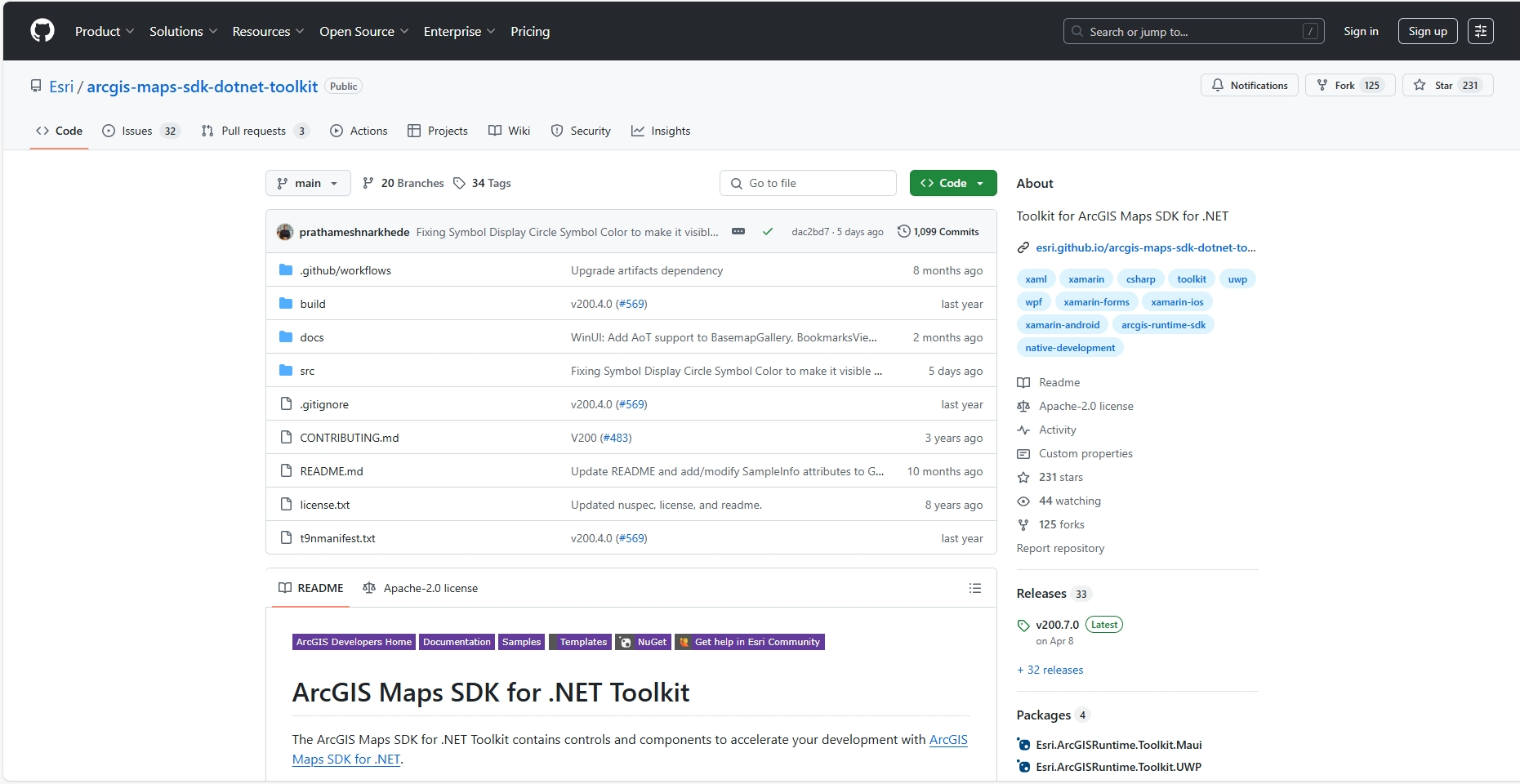Click the GitHub home logo

41,30
